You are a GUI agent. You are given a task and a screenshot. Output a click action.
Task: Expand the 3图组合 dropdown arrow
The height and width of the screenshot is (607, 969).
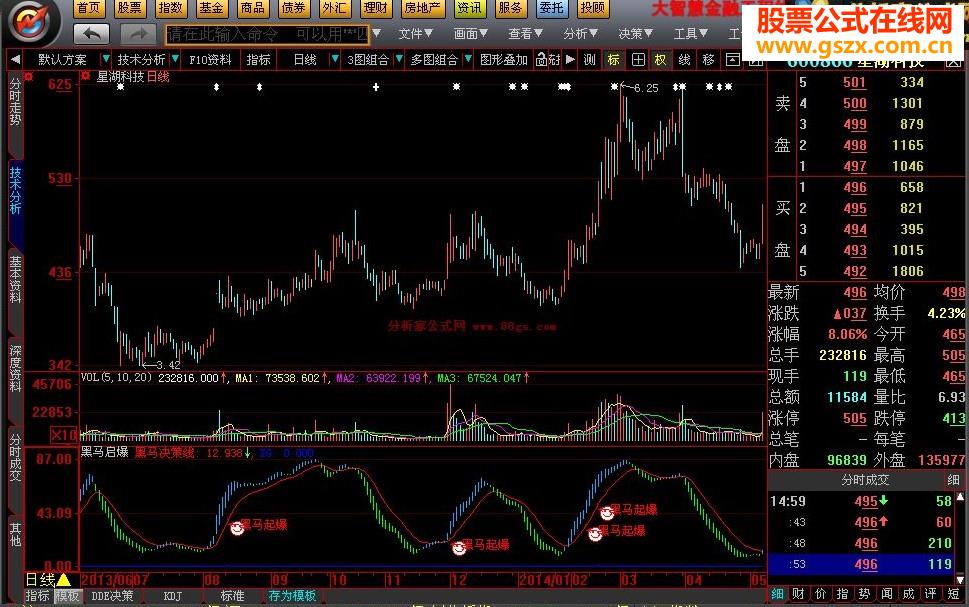point(399,59)
